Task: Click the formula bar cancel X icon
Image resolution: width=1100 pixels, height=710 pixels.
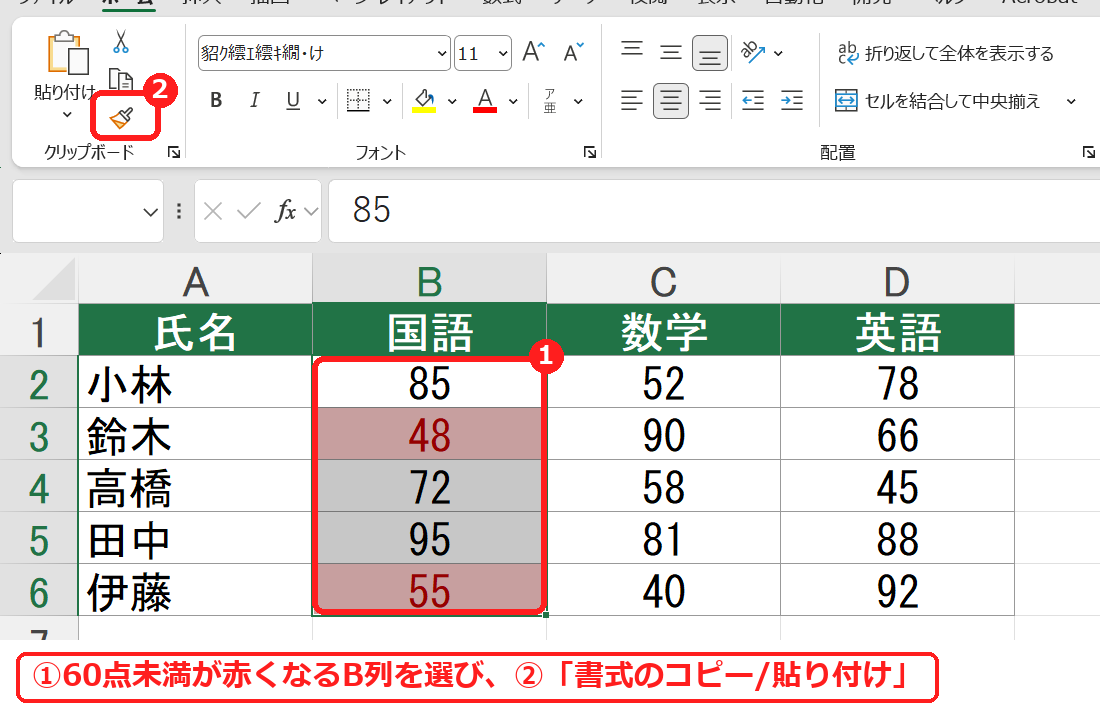Action: 213,210
